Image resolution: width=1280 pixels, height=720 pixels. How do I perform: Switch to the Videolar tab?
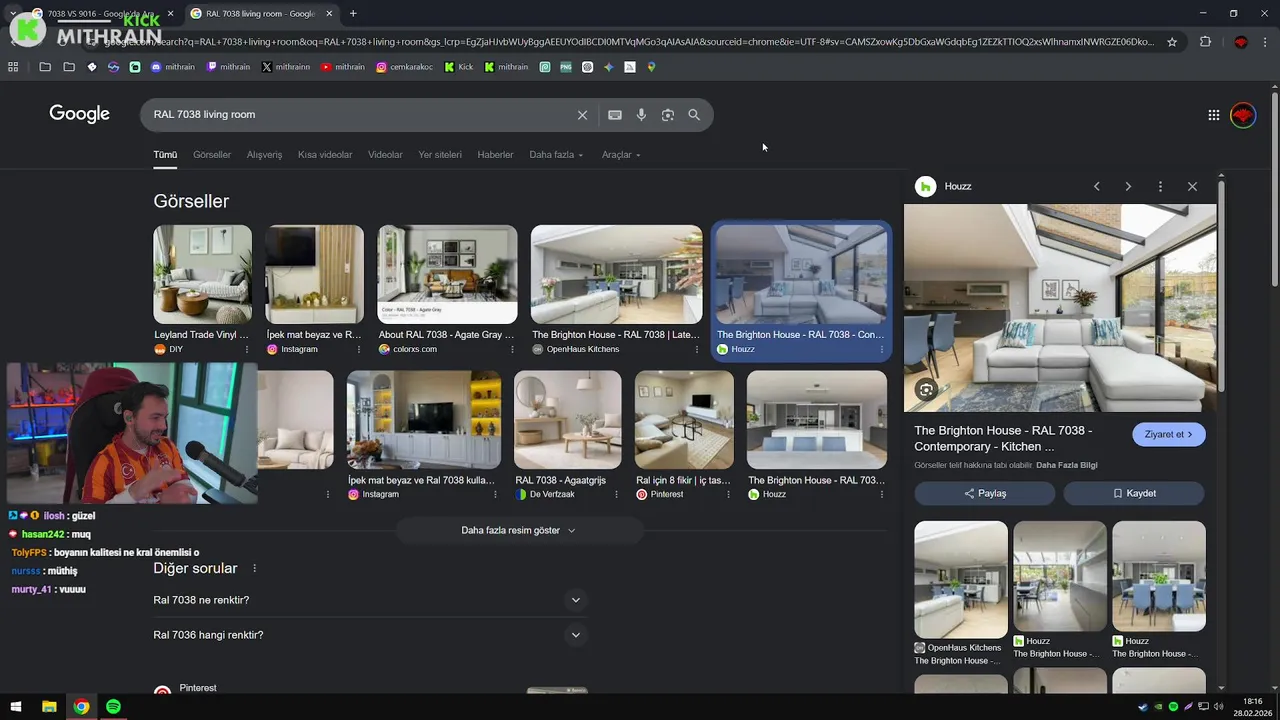(385, 155)
